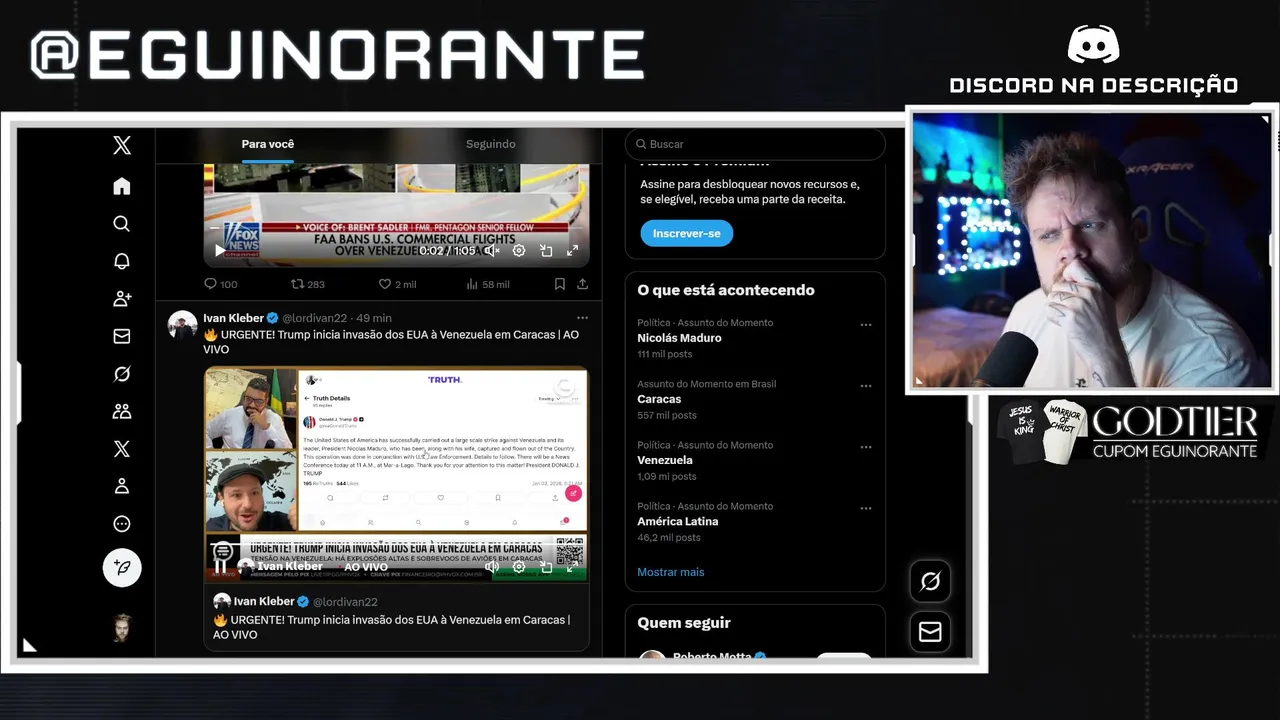
Task: Unmute the Fox News video
Action: (492, 251)
